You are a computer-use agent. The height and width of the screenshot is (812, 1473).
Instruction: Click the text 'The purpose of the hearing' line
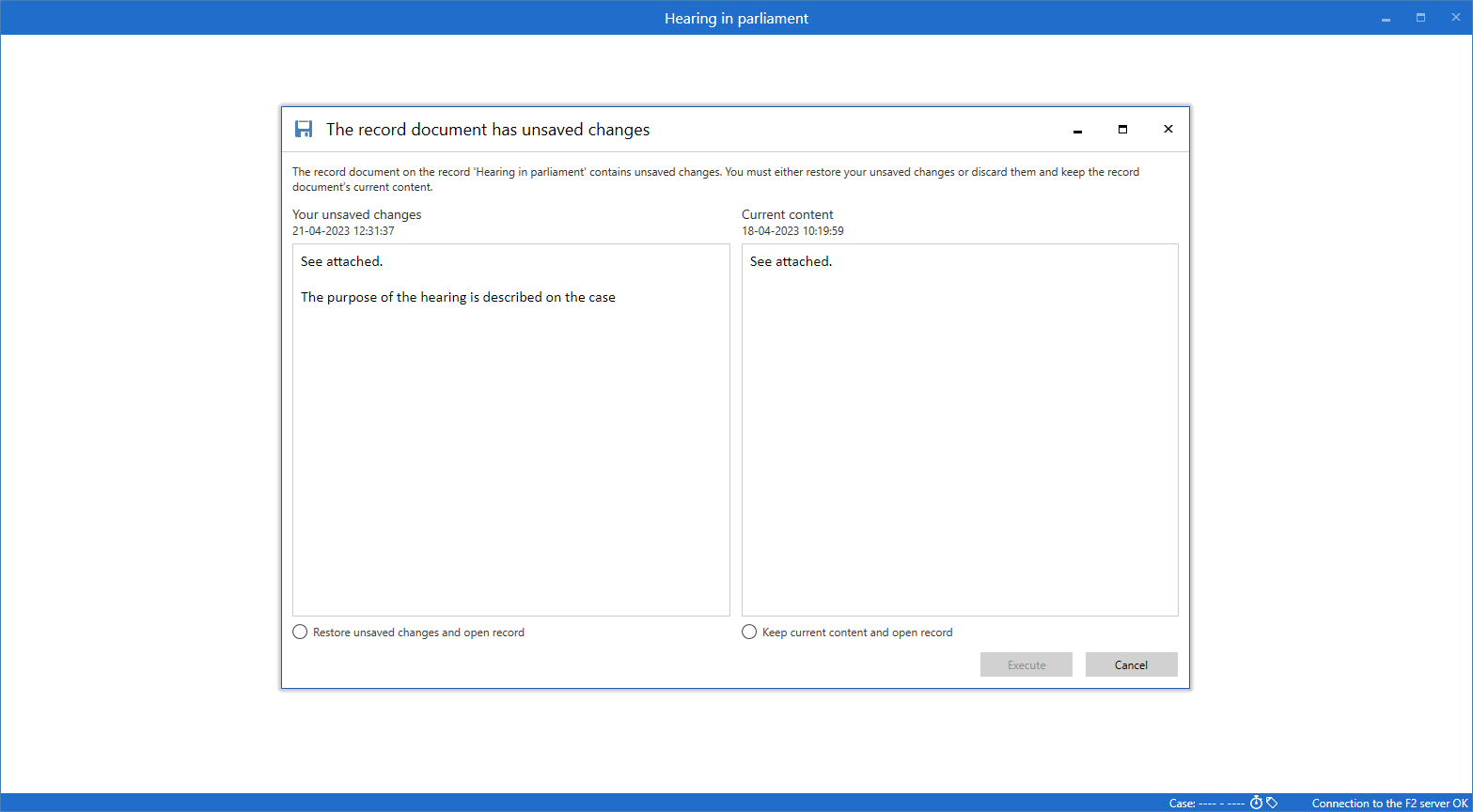(458, 297)
